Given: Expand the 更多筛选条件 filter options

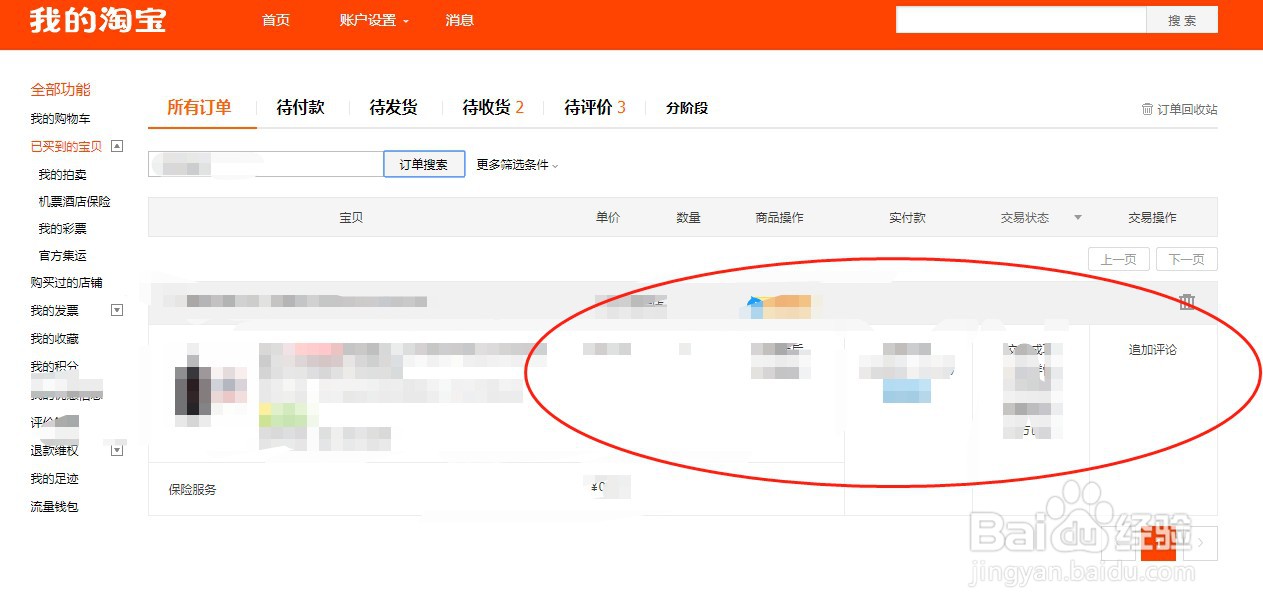Looking at the screenshot, I should click(516, 165).
